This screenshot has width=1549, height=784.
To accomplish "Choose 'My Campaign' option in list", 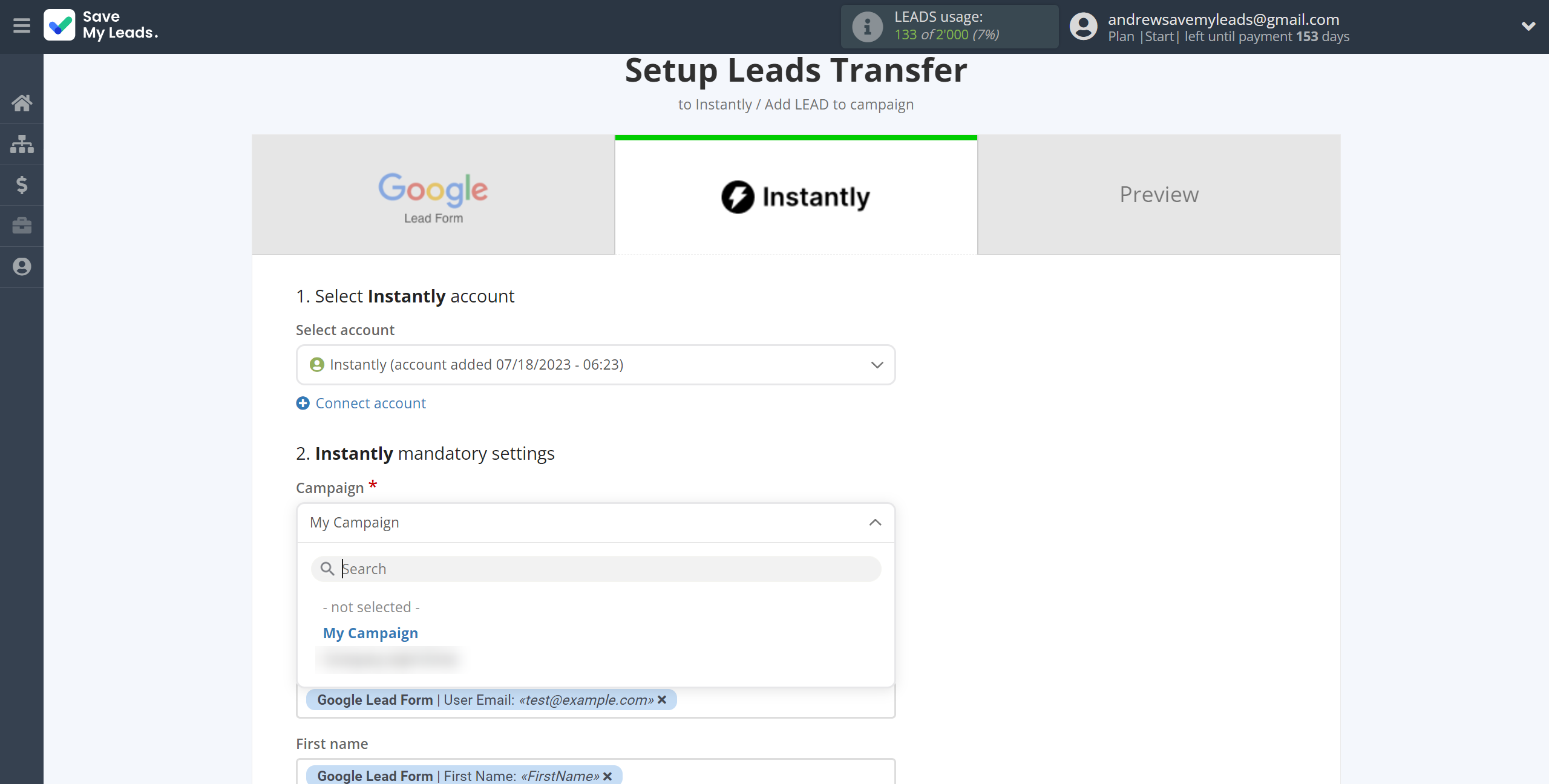I will pos(370,633).
